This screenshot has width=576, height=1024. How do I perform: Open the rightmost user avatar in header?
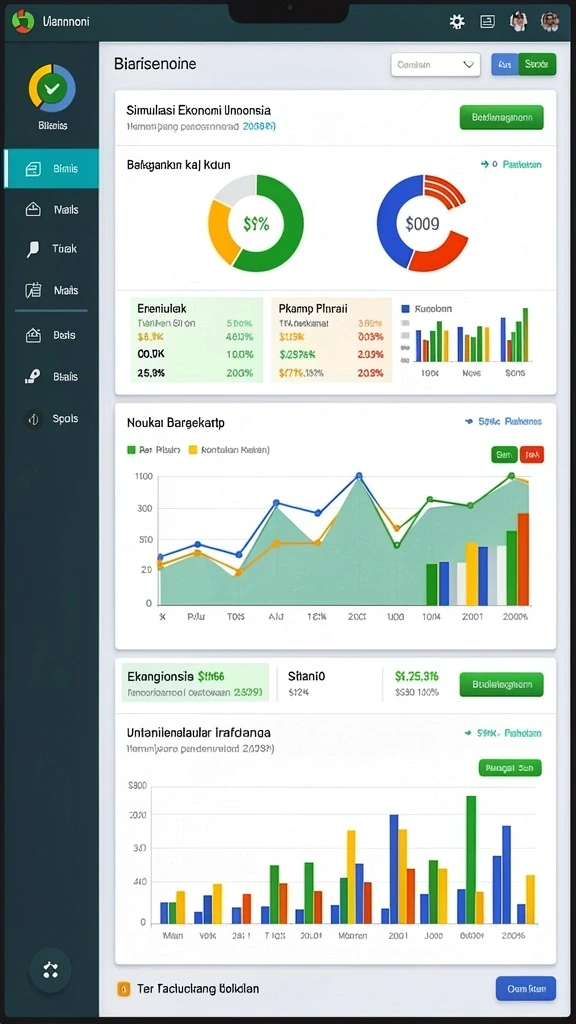click(x=550, y=22)
